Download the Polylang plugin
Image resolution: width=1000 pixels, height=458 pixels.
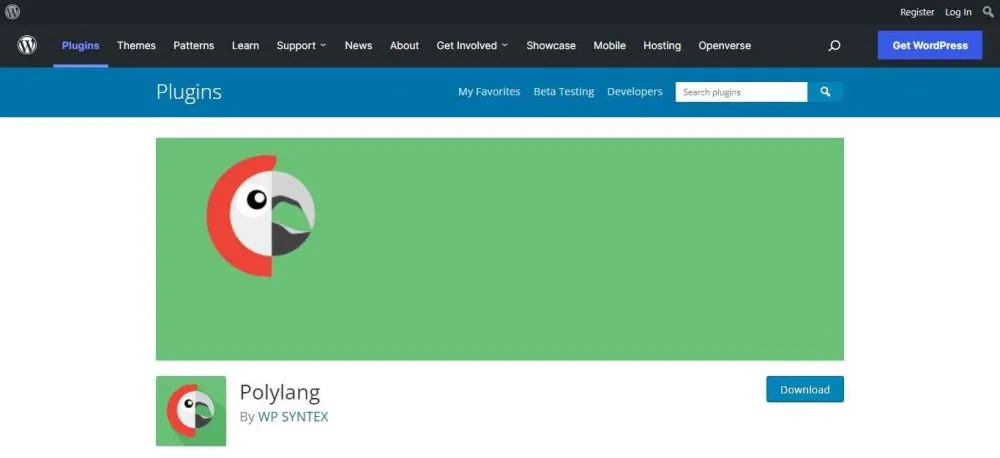coord(804,389)
